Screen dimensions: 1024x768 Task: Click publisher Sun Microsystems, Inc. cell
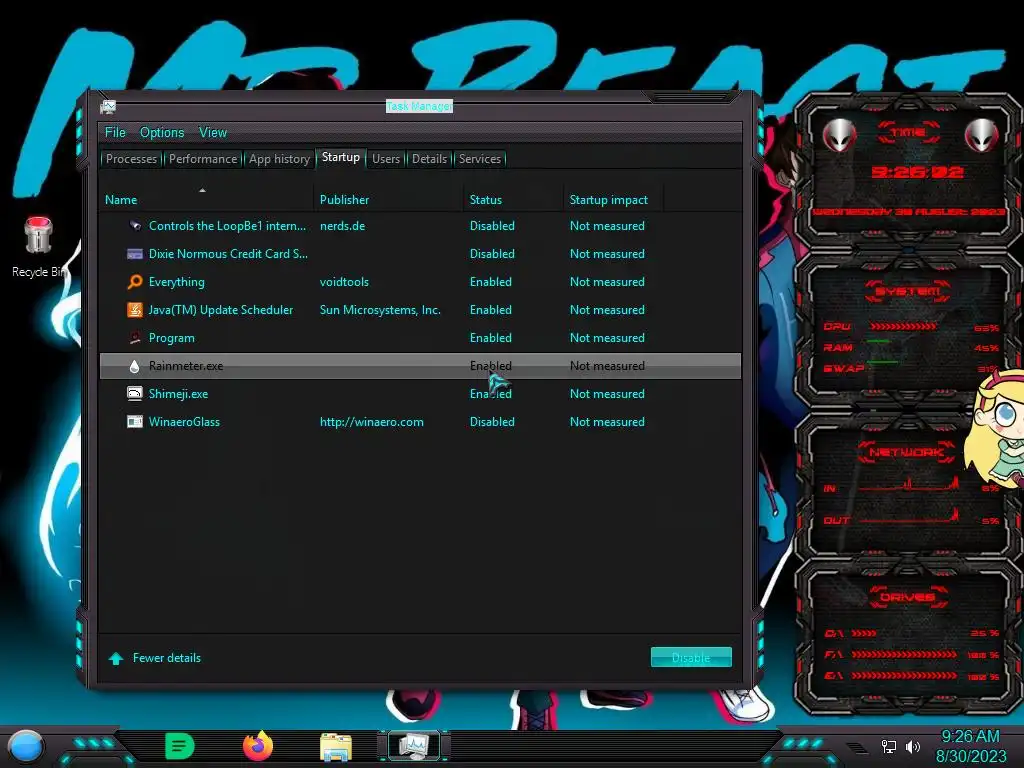(380, 310)
